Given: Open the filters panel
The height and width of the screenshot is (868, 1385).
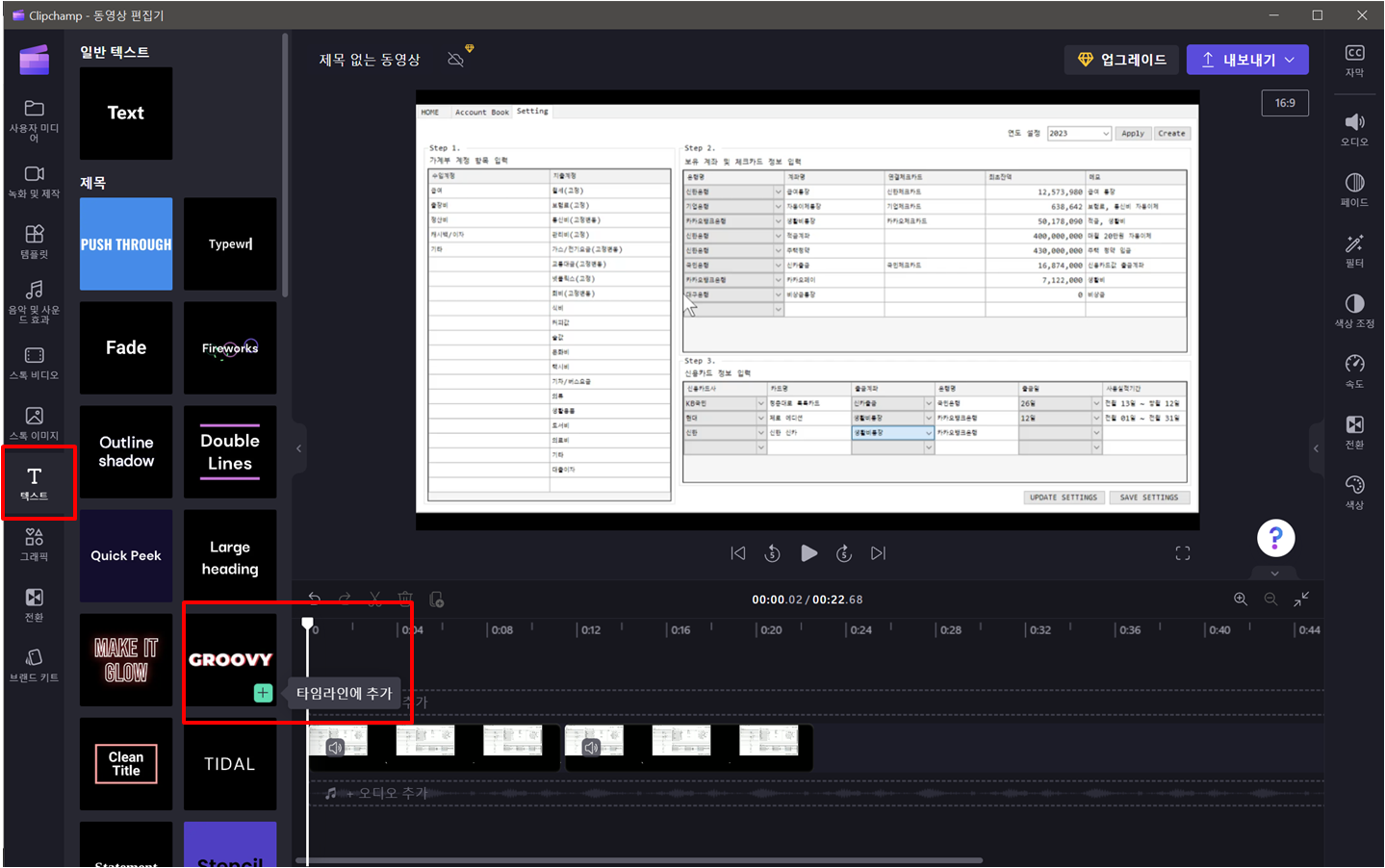Looking at the screenshot, I should pos(1354,250).
